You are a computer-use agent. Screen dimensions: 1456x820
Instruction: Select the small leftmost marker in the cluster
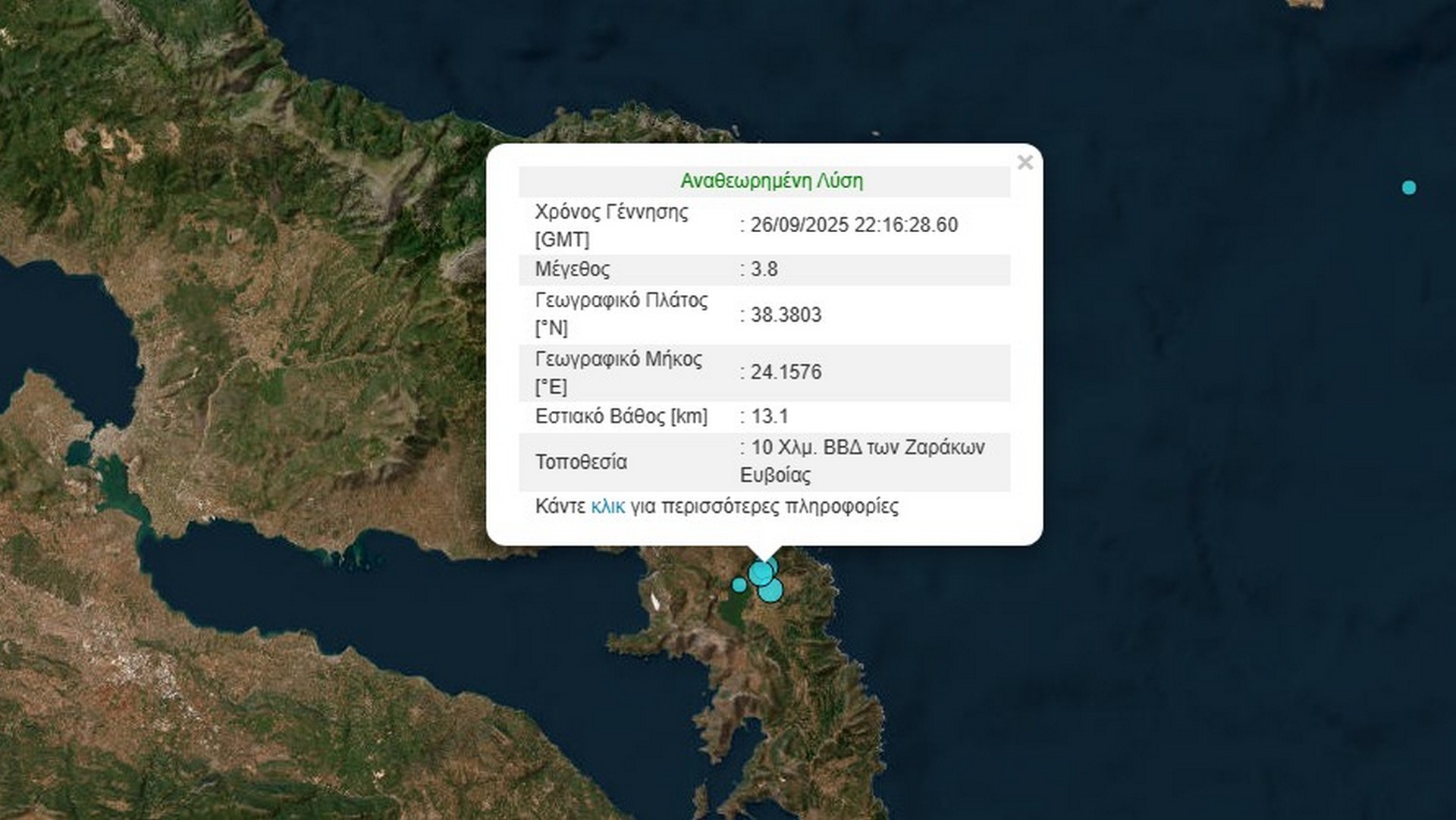coord(739,585)
